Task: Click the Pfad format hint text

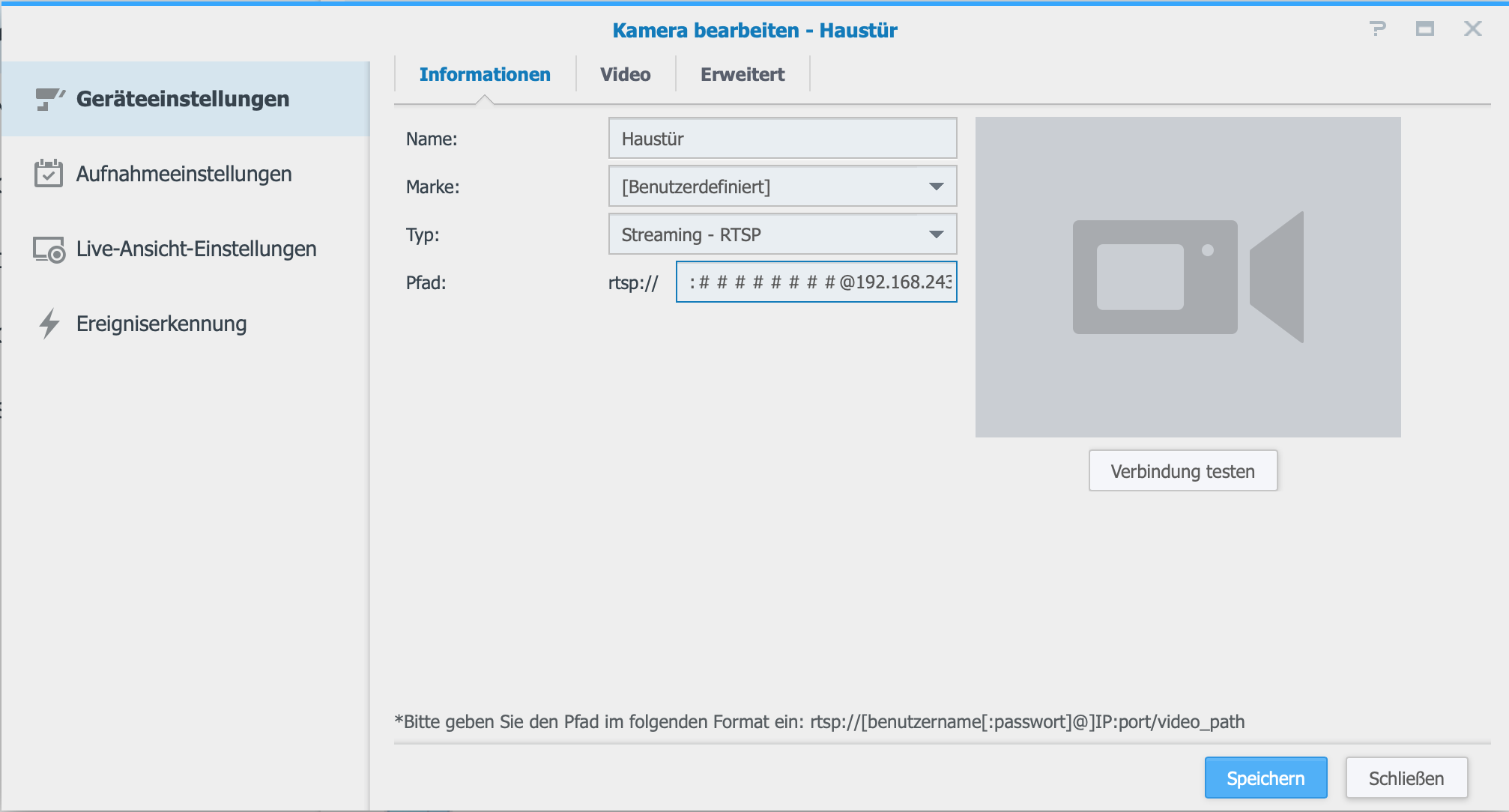Action: point(820,721)
